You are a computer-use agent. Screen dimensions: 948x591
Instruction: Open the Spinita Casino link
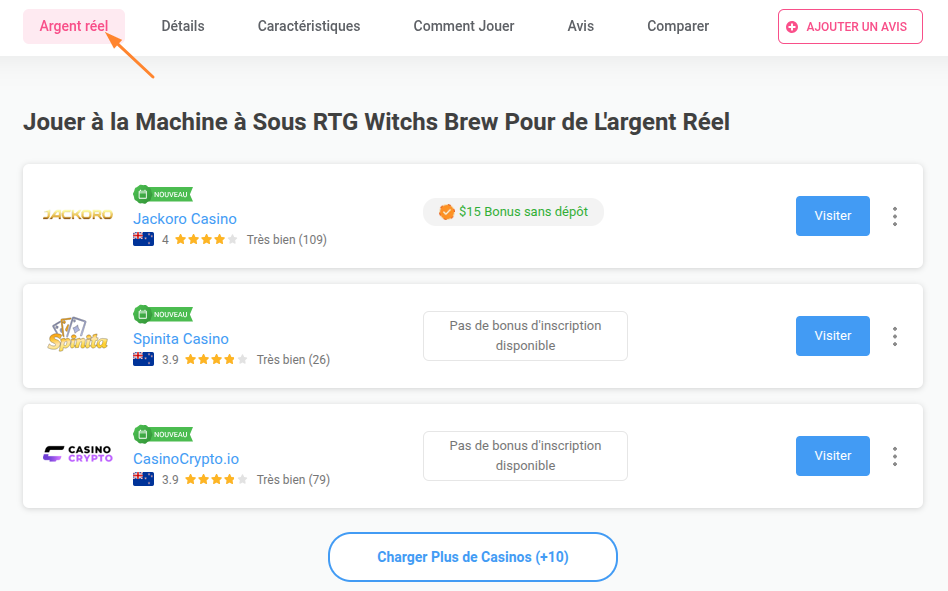[181, 339]
